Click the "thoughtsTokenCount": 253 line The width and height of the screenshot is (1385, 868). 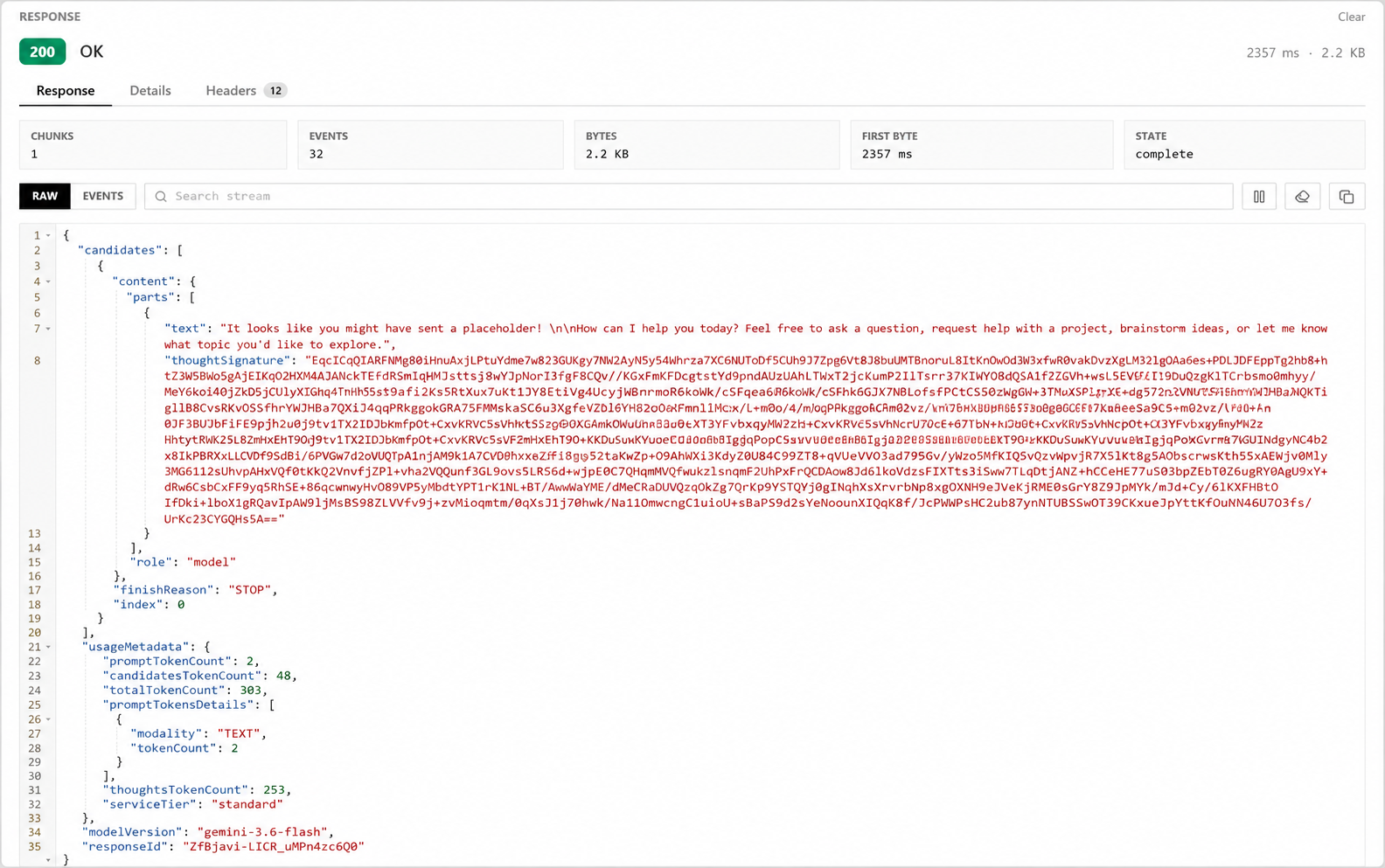pyautogui.click(x=197, y=790)
